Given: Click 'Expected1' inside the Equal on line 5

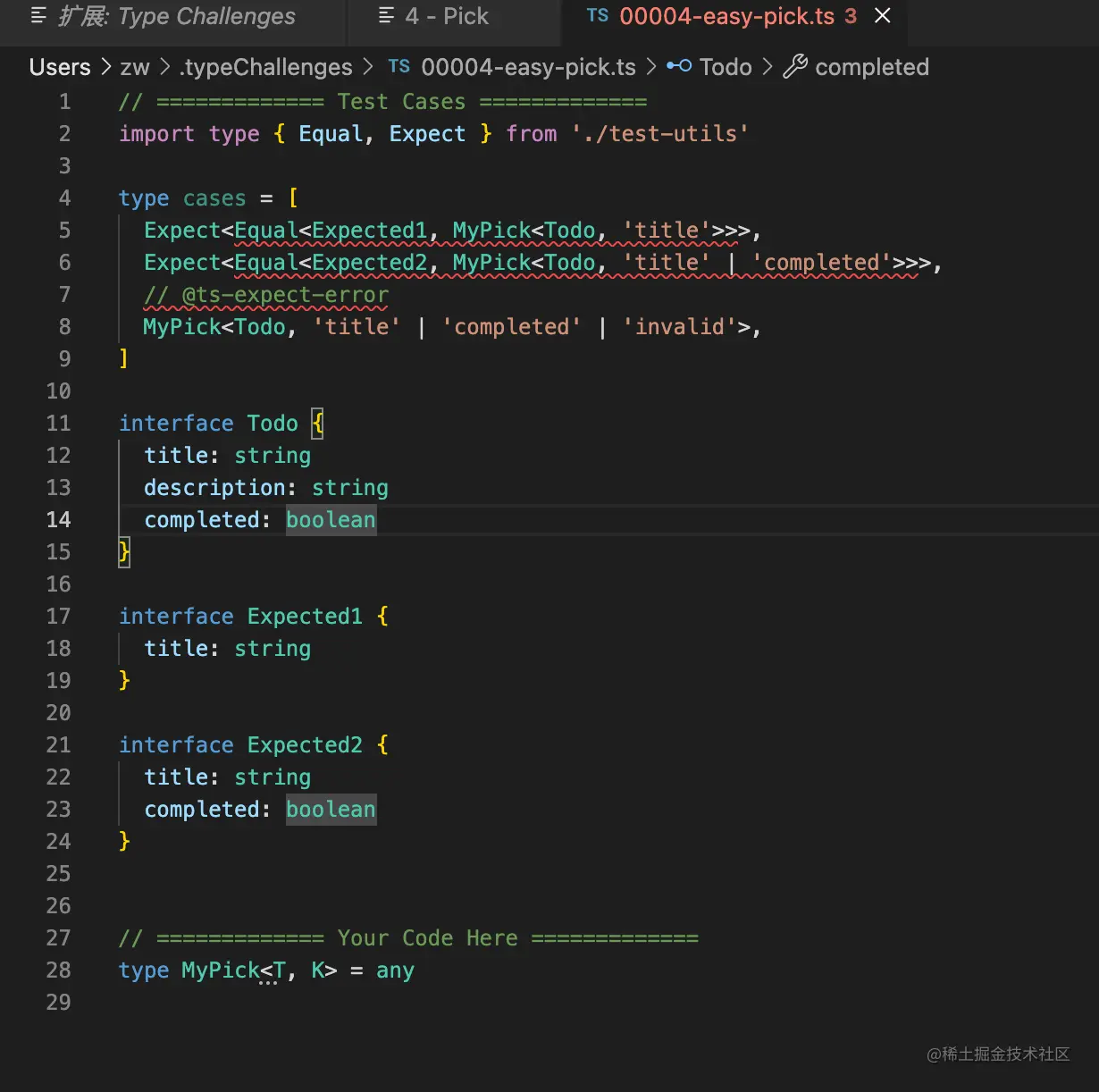Looking at the screenshot, I should tap(369, 230).
